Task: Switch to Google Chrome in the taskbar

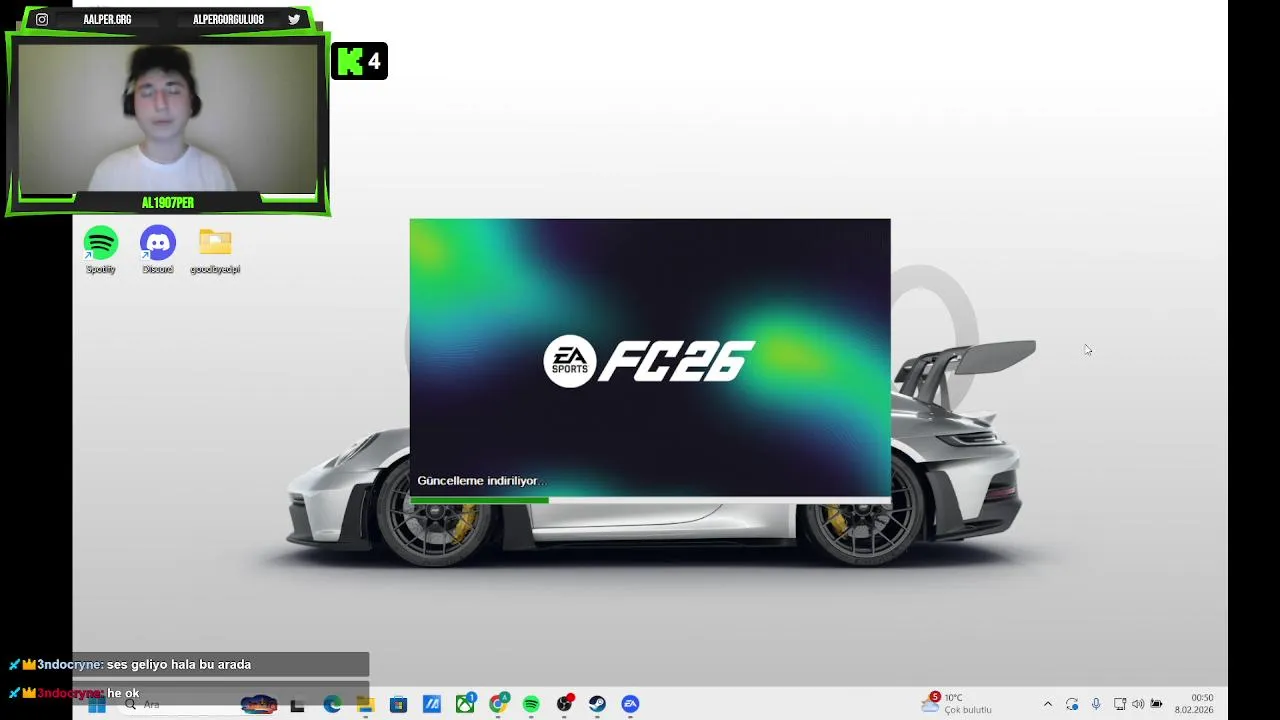Action: [498, 704]
